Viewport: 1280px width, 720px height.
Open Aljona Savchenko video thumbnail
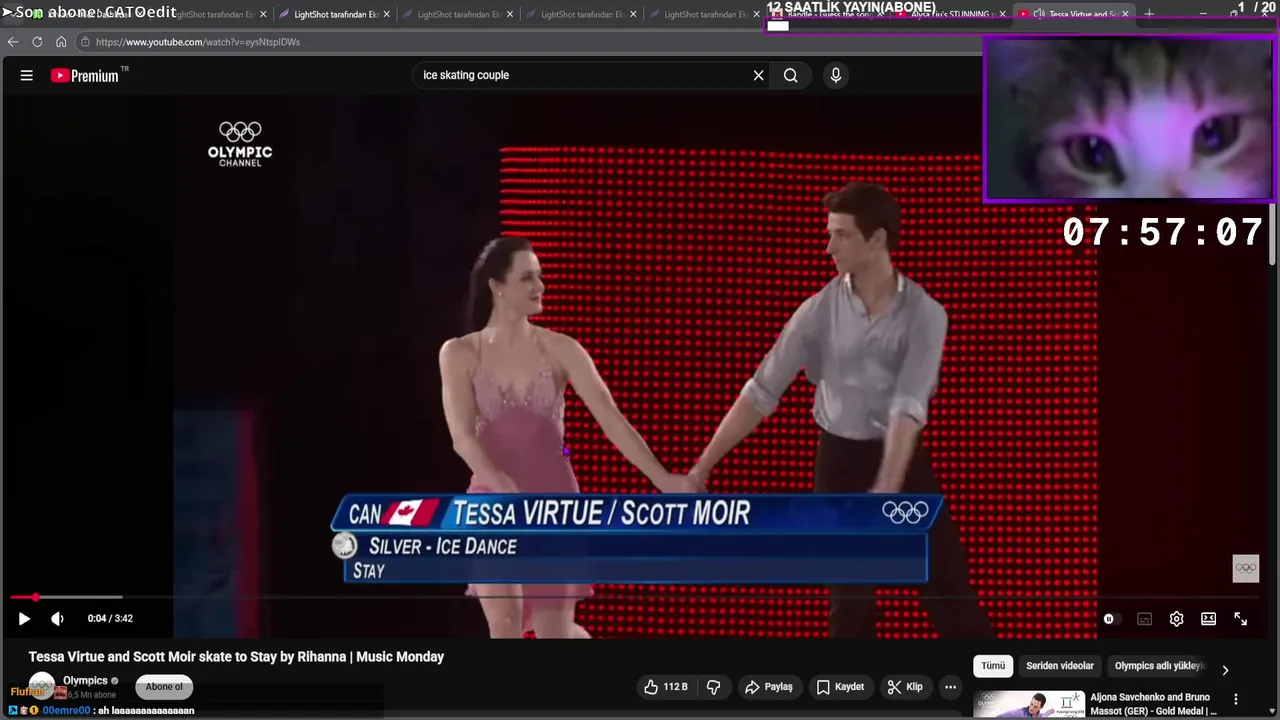tap(1029, 704)
